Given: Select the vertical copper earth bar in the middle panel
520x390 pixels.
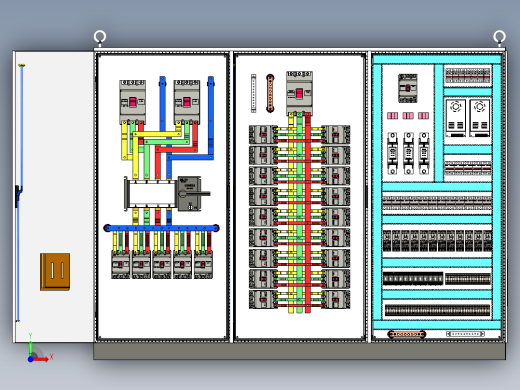Looking at the screenshot, I should [x=270, y=93].
